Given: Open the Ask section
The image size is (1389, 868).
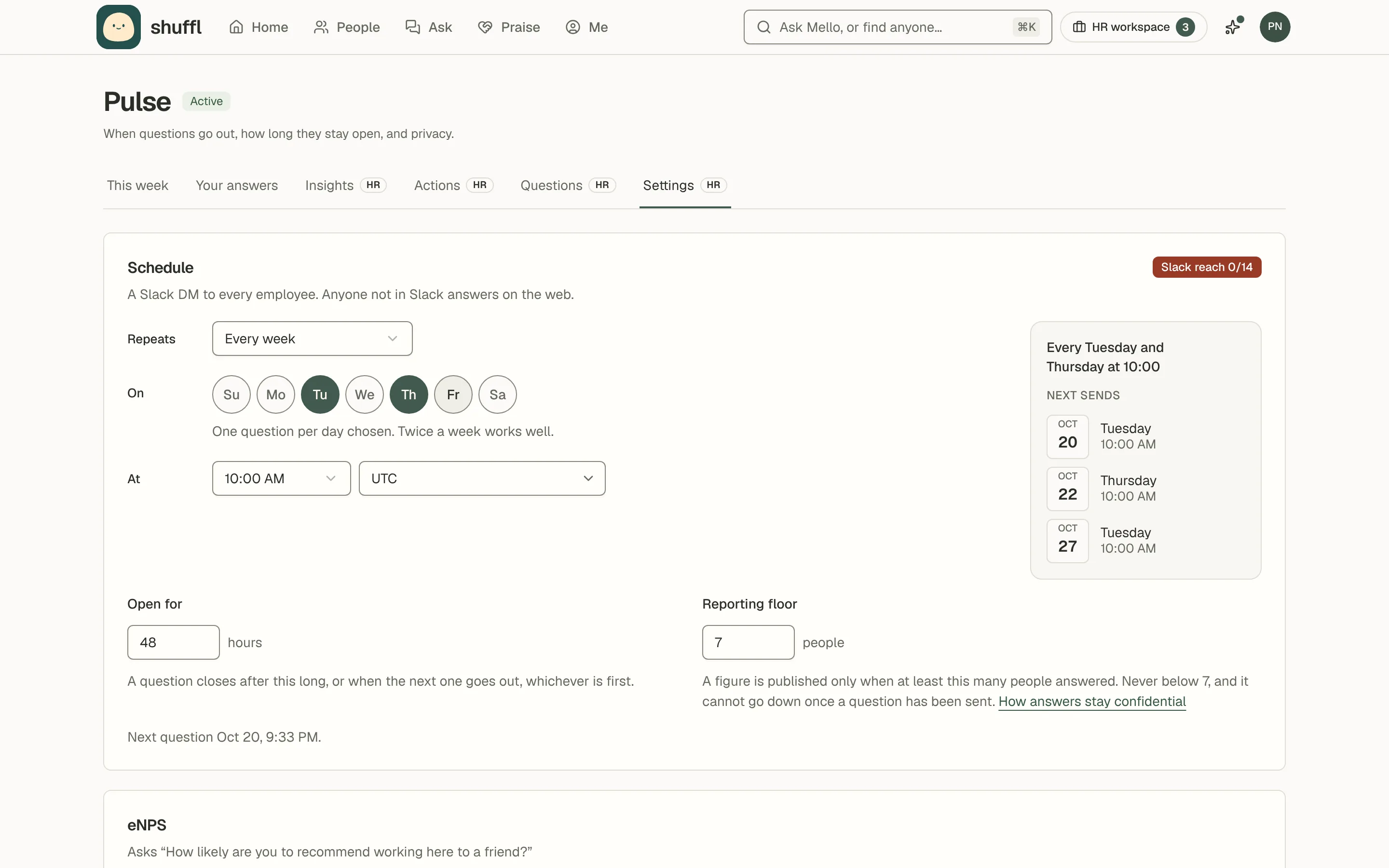Looking at the screenshot, I should point(429,27).
